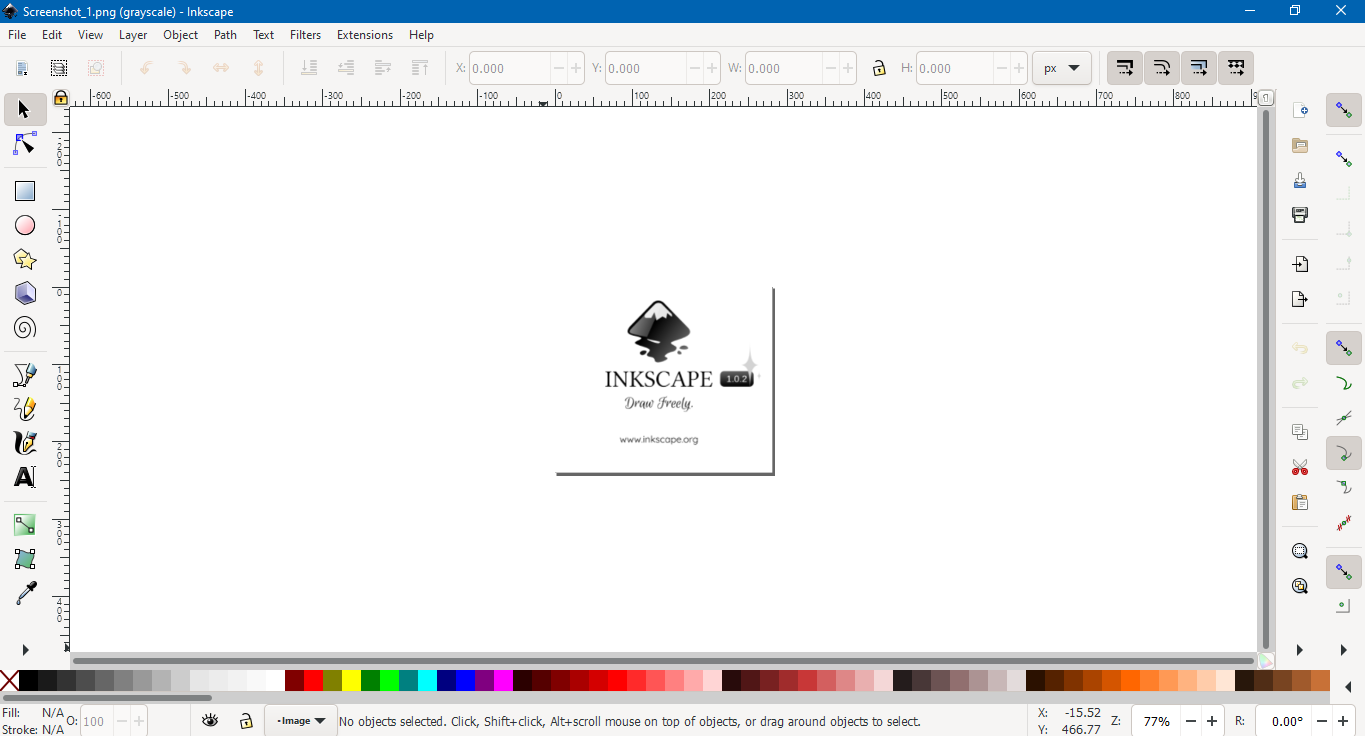
Task: Click the remove color X swatch
Action: coord(9,681)
